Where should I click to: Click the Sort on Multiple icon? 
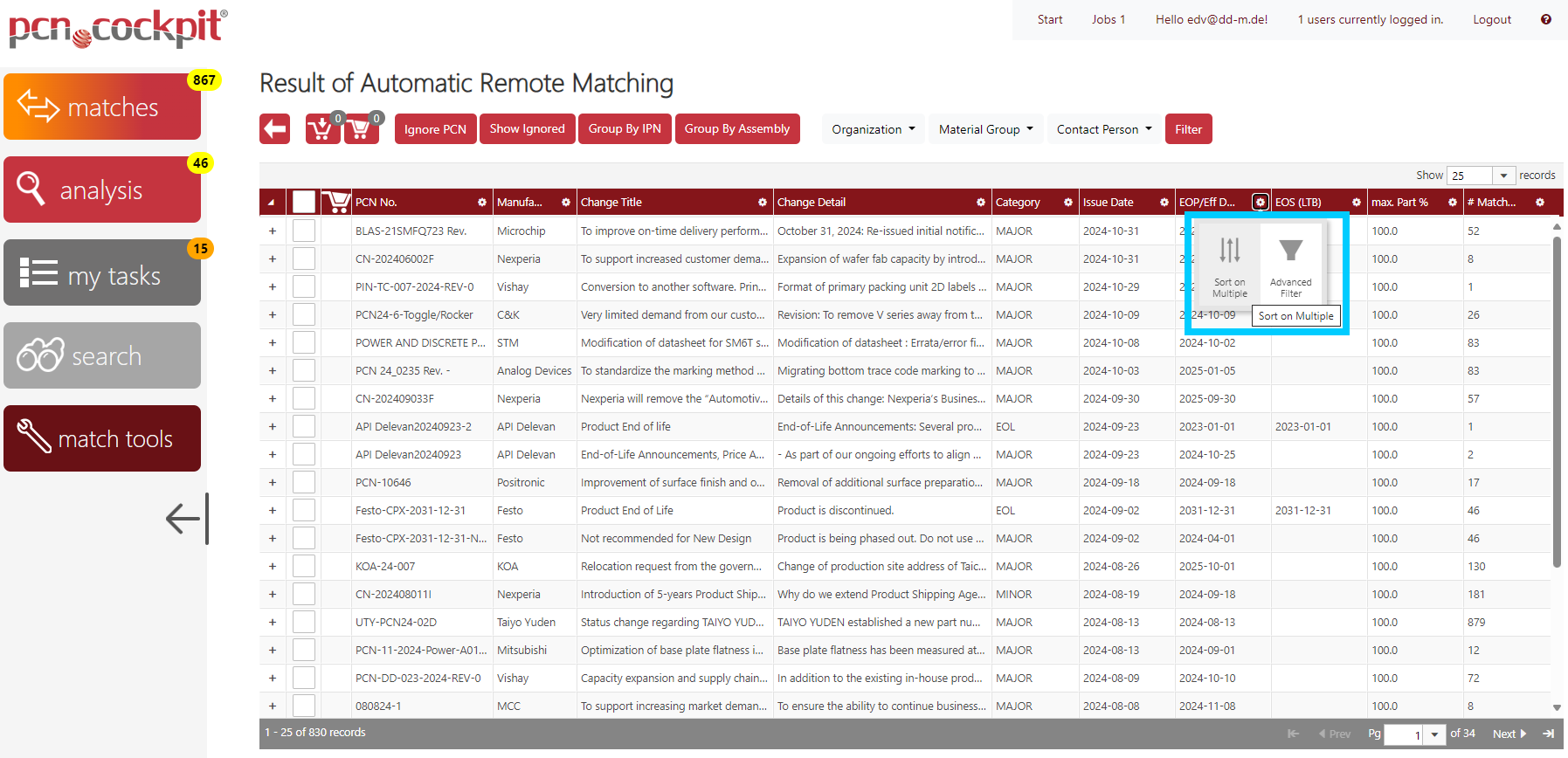1229,252
